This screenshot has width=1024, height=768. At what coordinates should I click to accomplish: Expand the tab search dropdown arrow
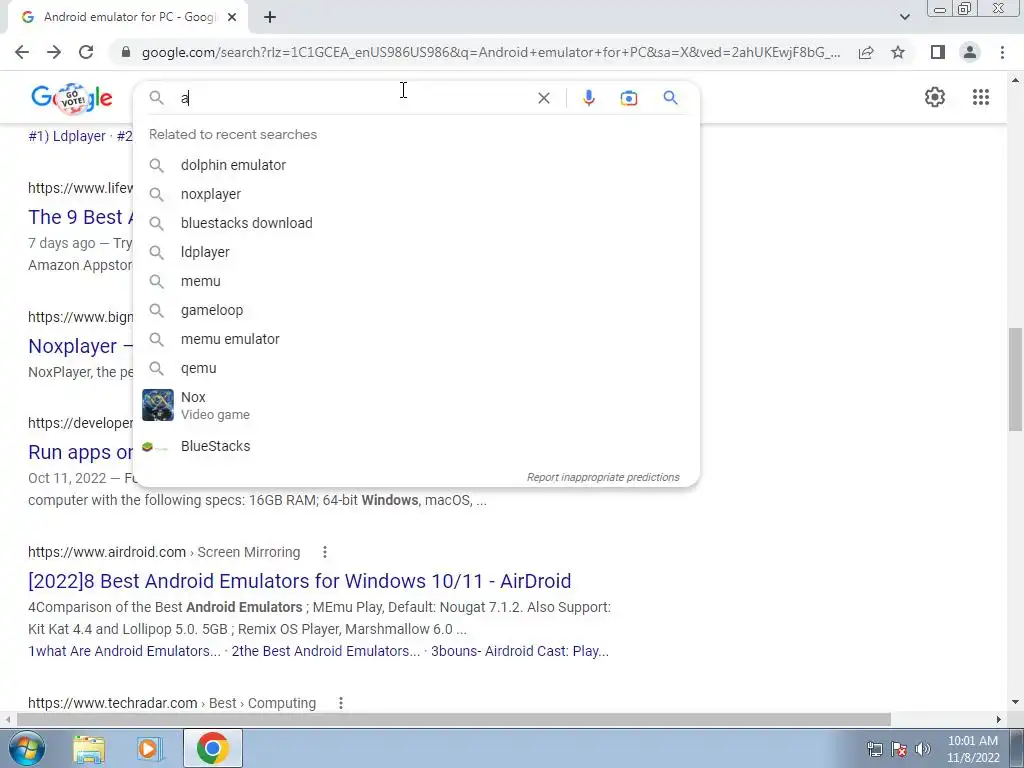click(904, 17)
